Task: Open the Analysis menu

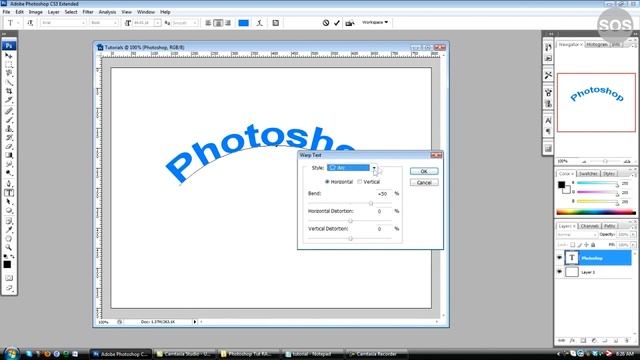Action: coord(107,12)
